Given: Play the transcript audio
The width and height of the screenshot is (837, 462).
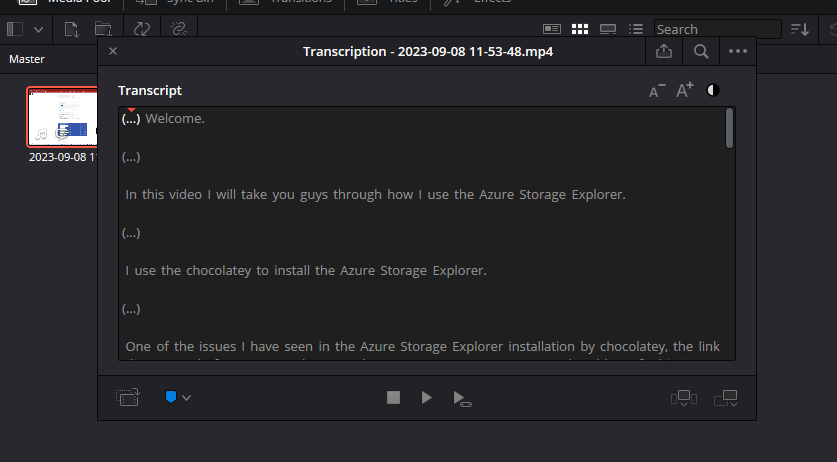Looking at the screenshot, I should tap(427, 397).
